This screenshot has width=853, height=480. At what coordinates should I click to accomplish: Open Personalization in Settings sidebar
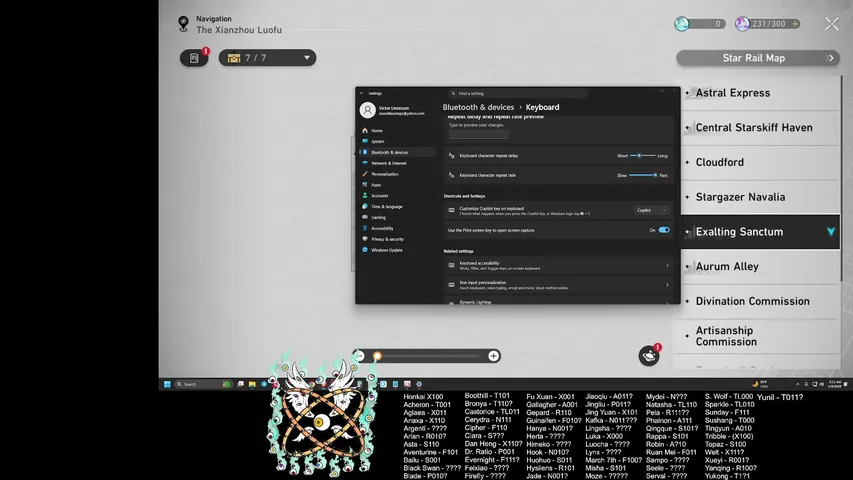pyautogui.click(x=397, y=174)
